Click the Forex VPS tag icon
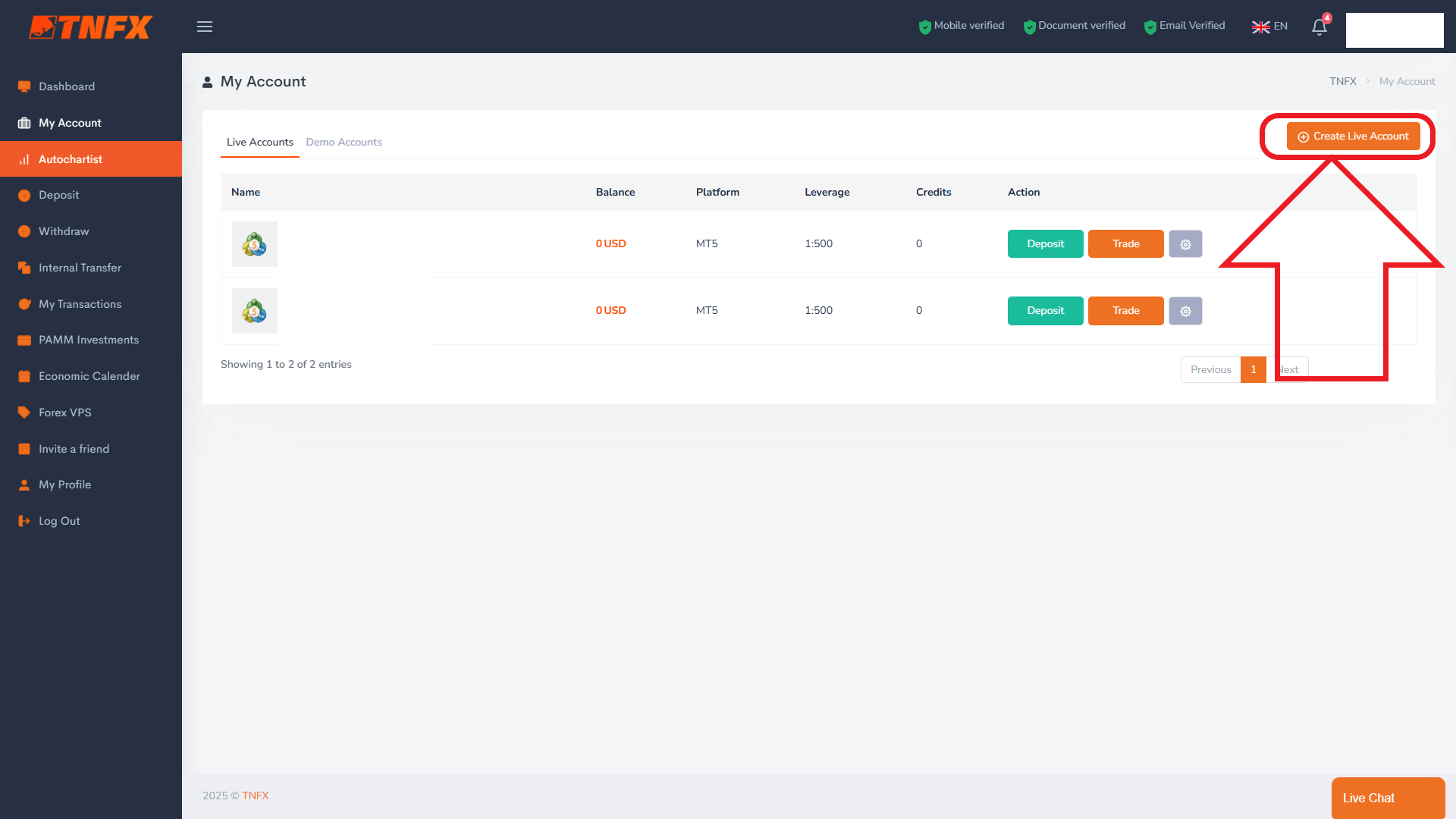Viewport: 1456px width, 819px height. (24, 413)
